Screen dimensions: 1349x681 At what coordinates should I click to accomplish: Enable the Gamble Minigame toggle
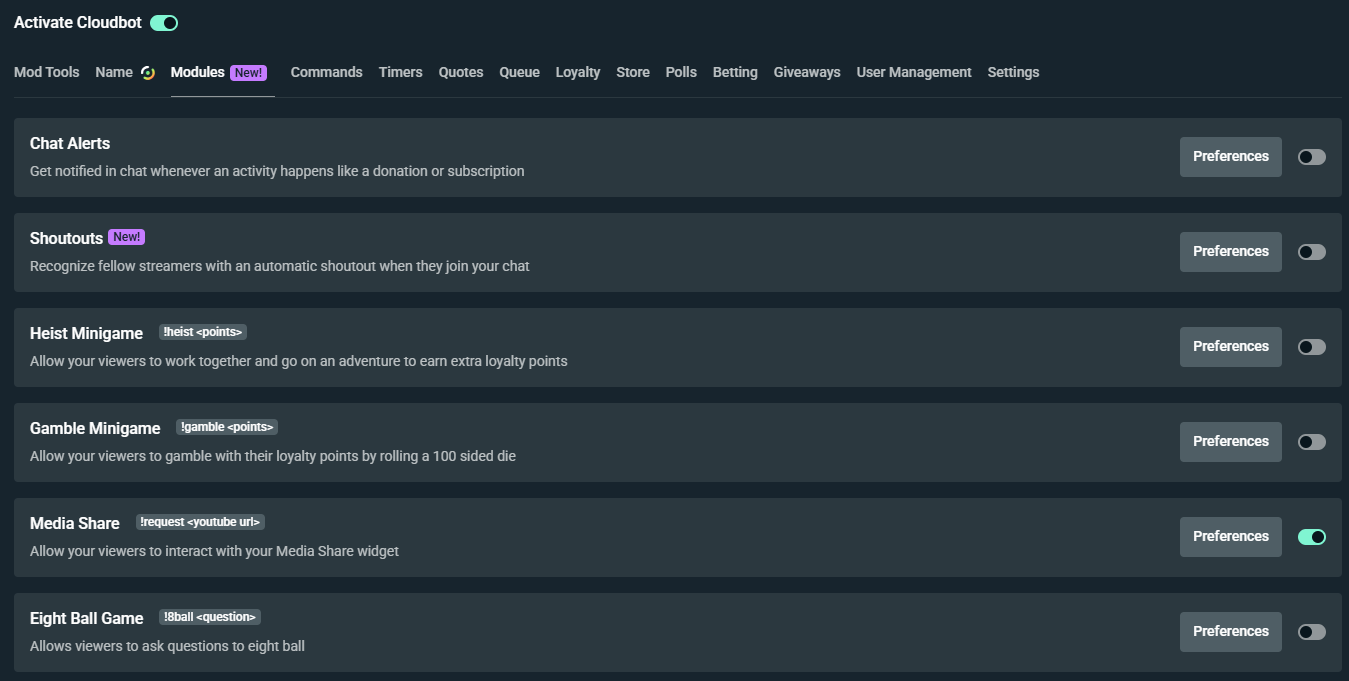coord(1311,441)
